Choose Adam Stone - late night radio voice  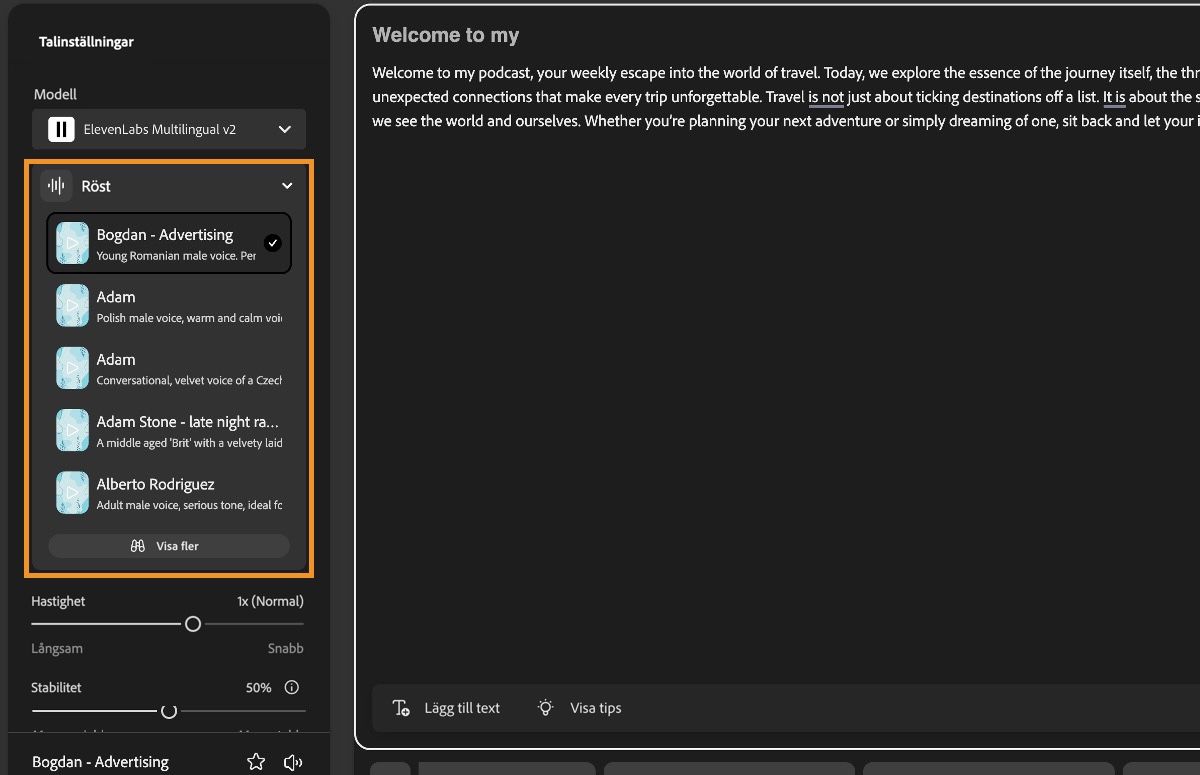pyautogui.click(x=169, y=430)
